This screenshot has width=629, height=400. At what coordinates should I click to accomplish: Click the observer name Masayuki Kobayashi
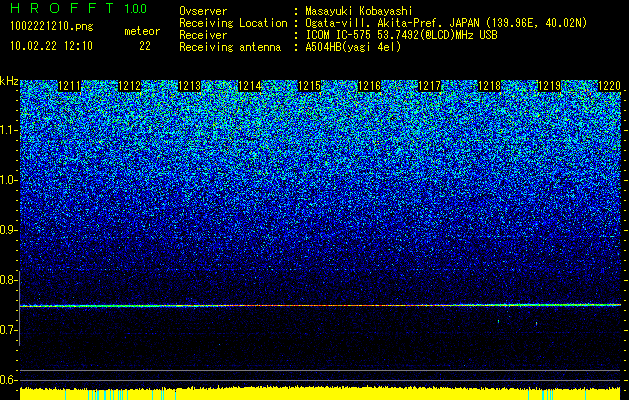pyautogui.click(x=359, y=11)
